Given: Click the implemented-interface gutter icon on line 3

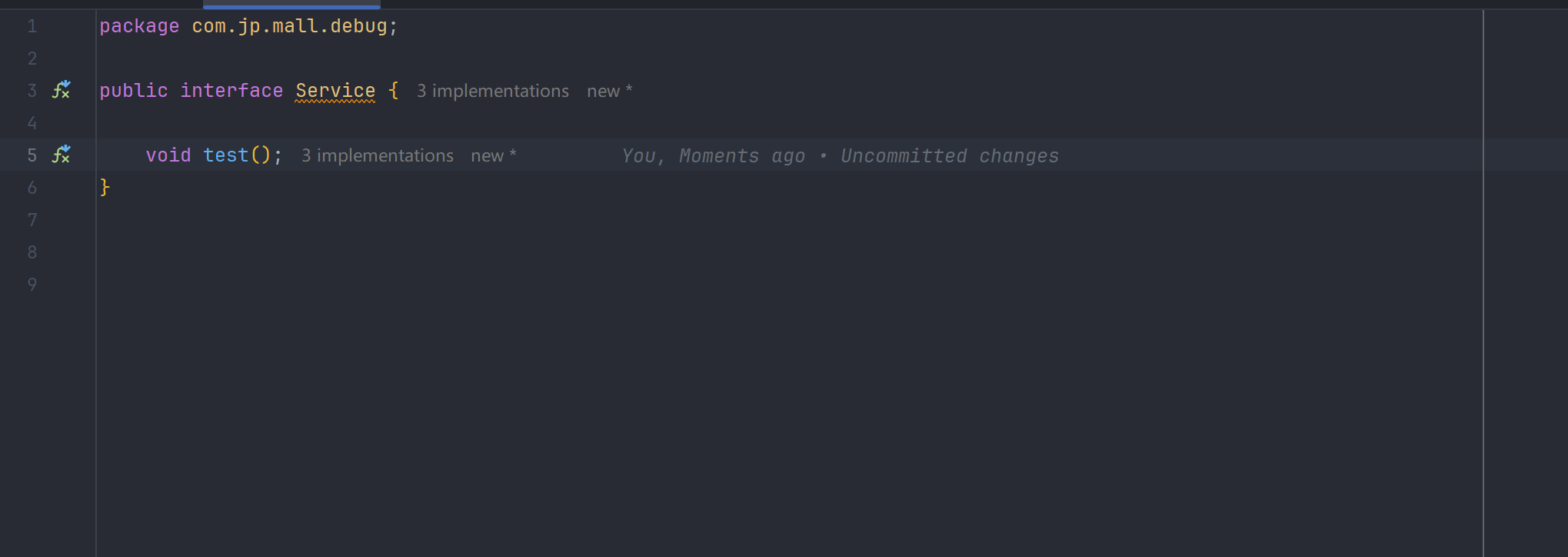Looking at the screenshot, I should tap(61, 91).
